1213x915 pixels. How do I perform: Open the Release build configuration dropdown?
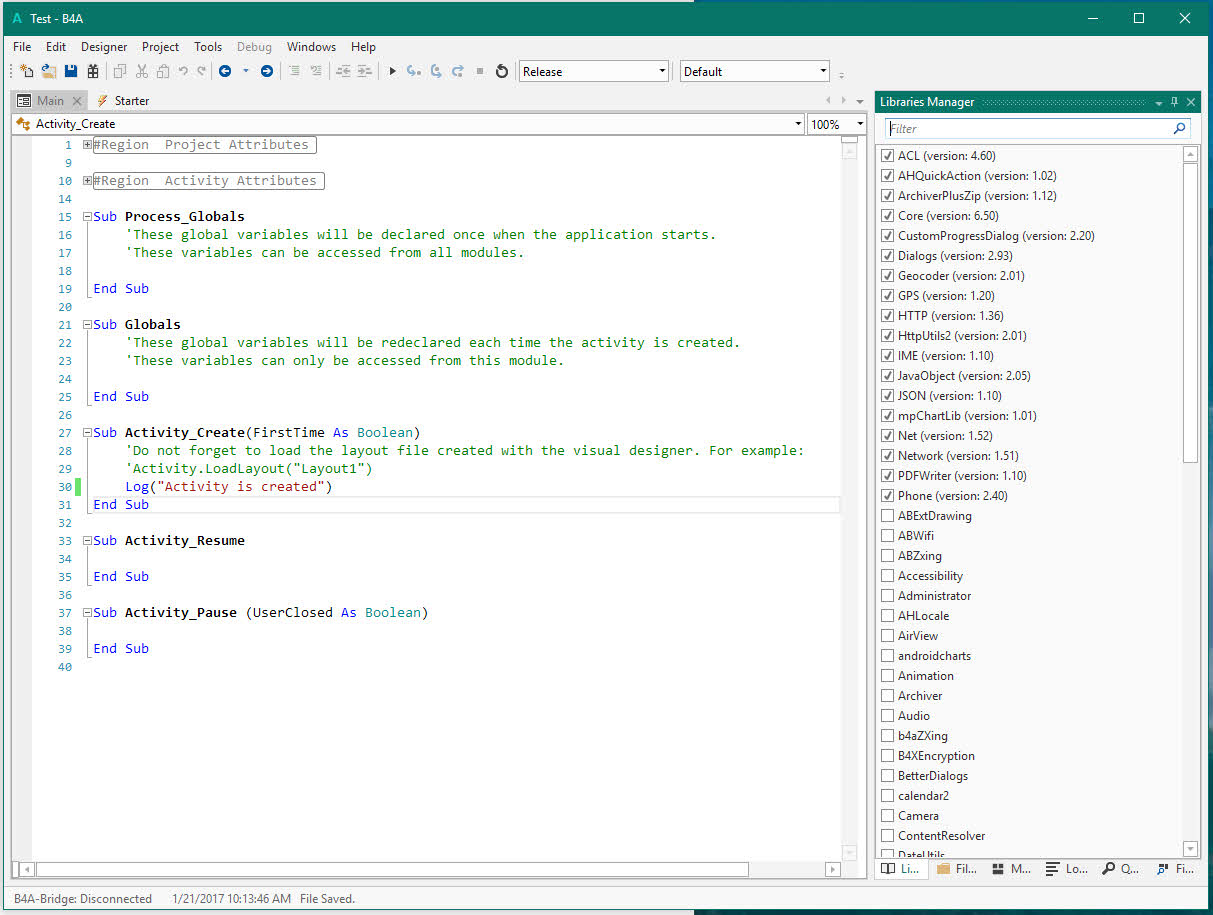(x=594, y=71)
